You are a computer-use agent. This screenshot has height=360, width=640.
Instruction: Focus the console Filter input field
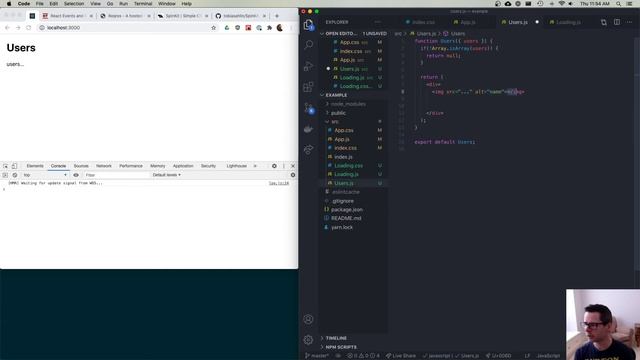[x=116, y=175]
